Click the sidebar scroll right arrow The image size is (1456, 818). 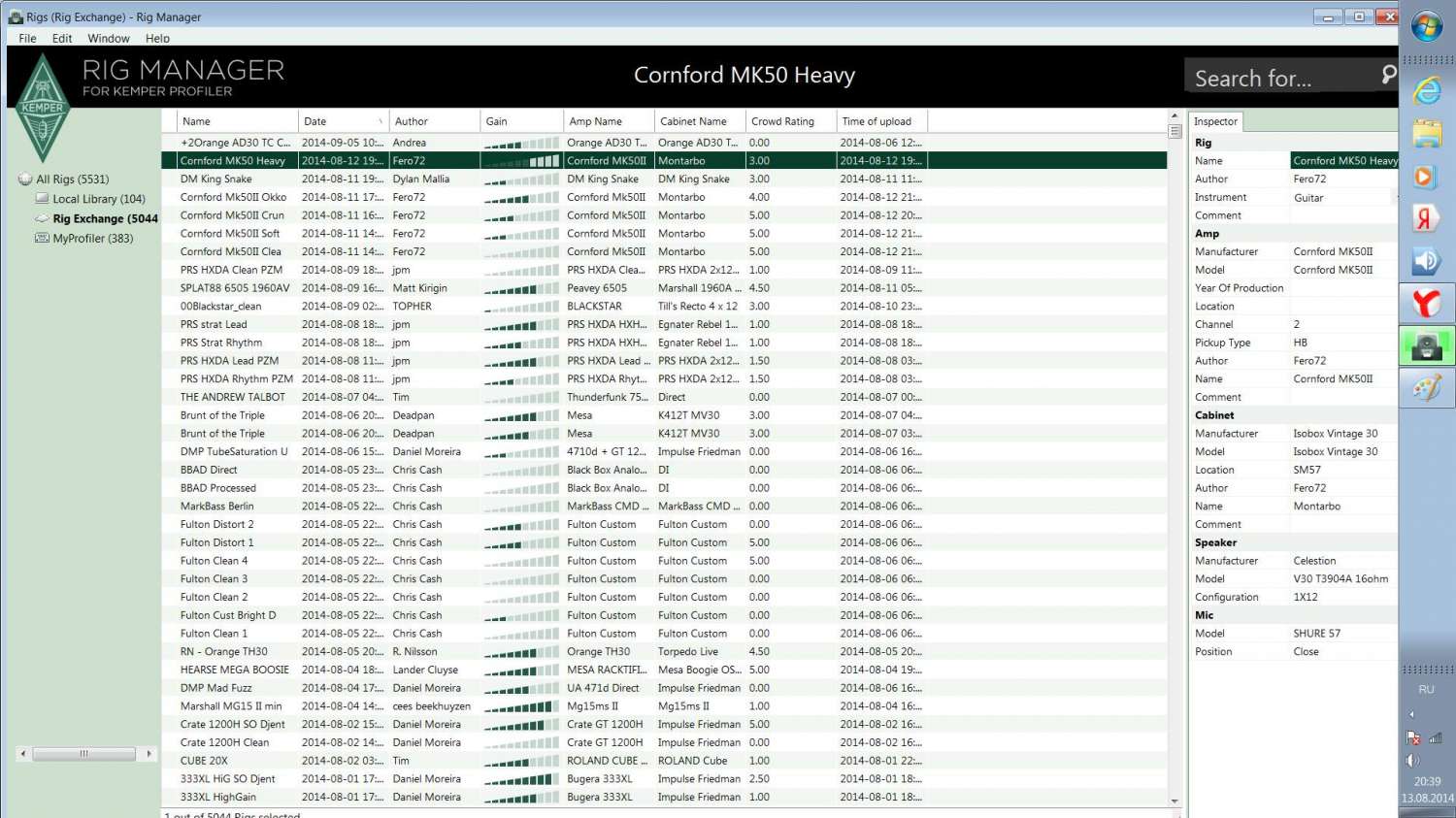tap(149, 754)
